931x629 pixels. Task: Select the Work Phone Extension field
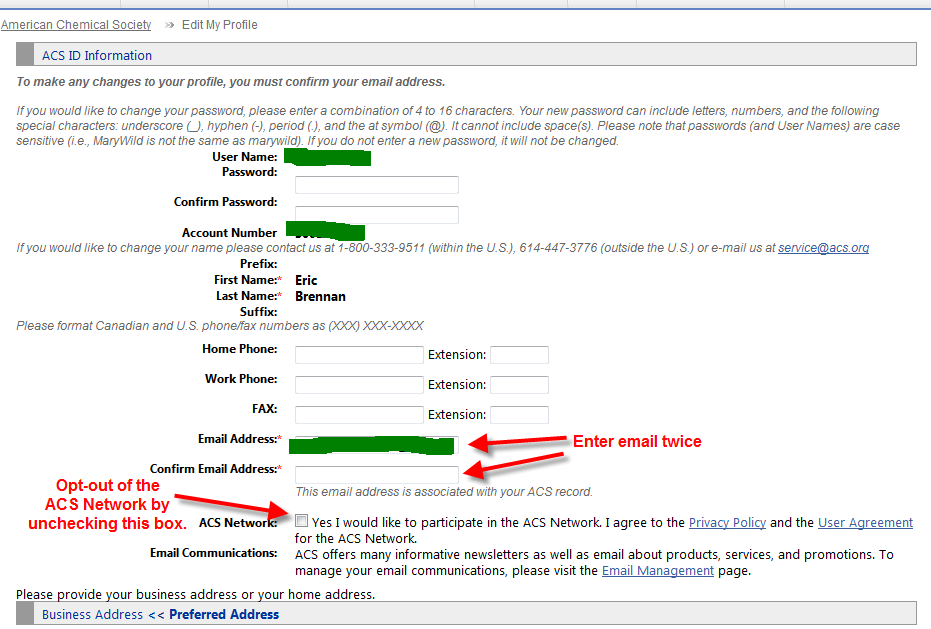pos(519,385)
